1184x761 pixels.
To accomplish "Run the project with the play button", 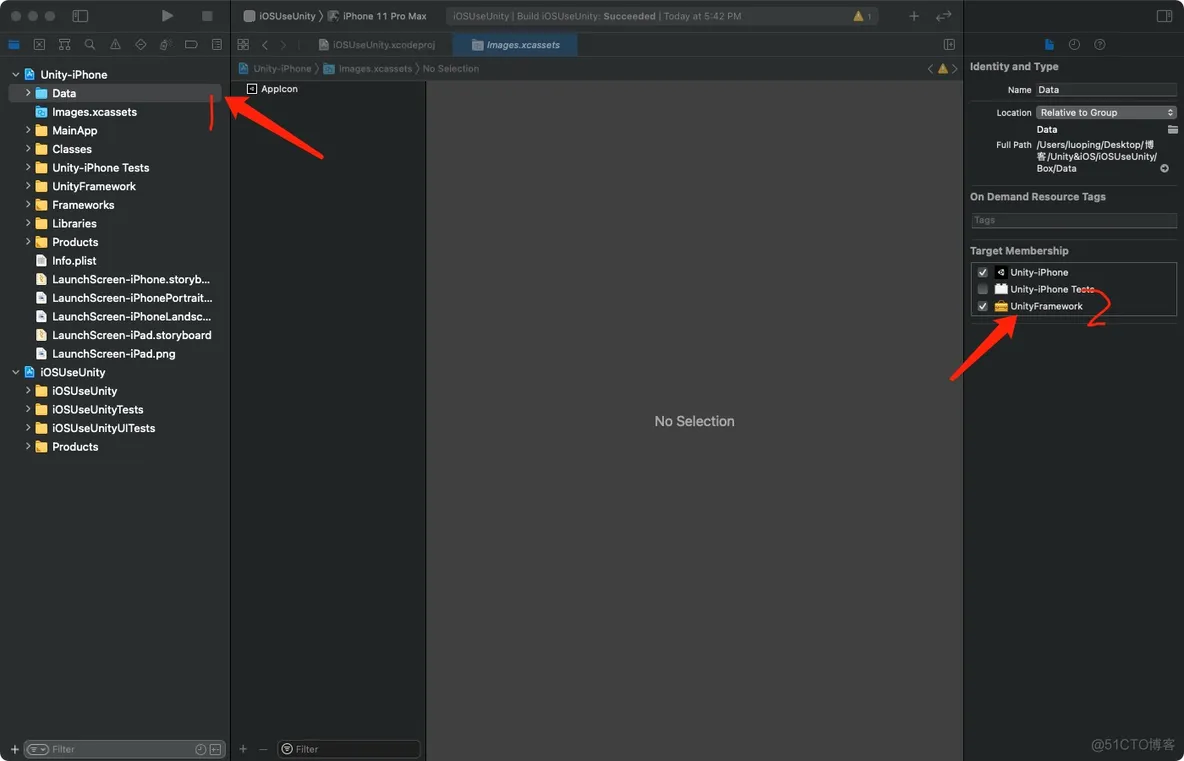I will click(x=168, y=16).
